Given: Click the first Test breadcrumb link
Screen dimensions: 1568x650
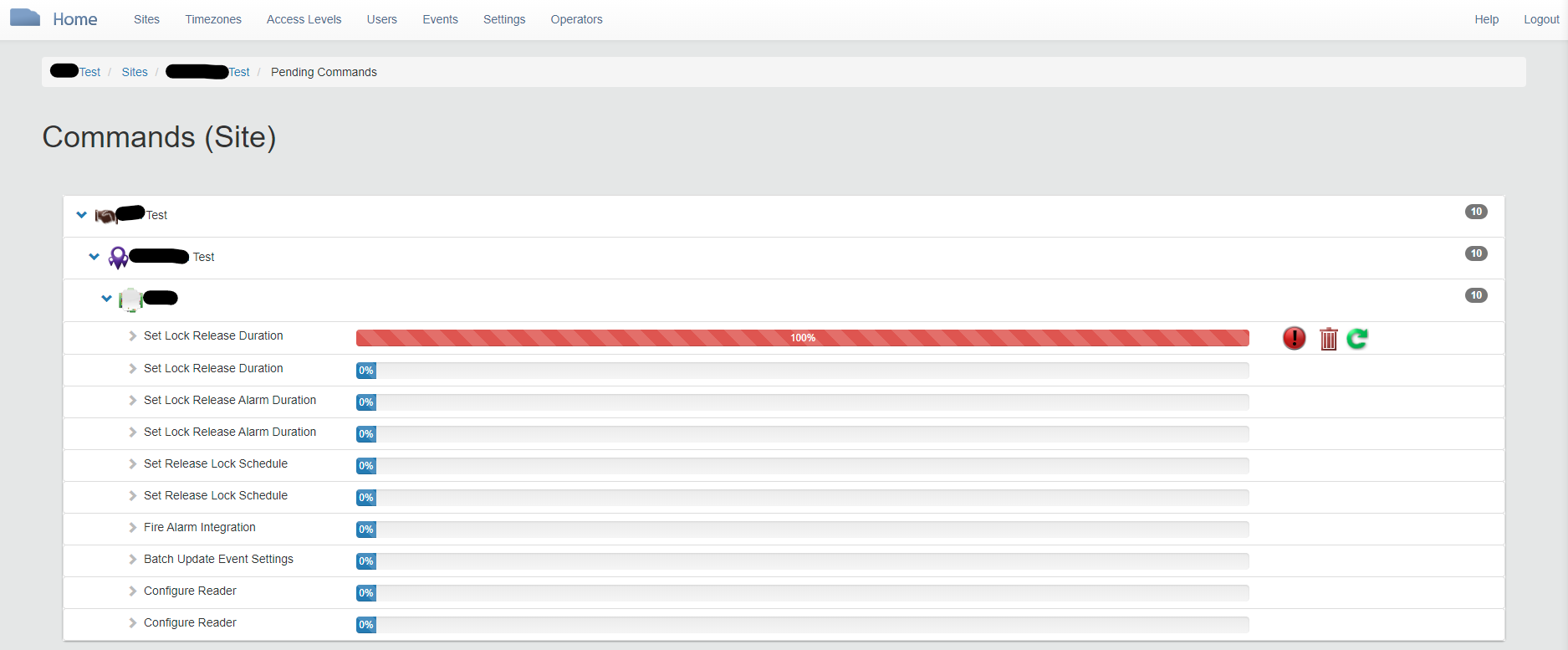Looking at the screenshot, I should [89, 72].
